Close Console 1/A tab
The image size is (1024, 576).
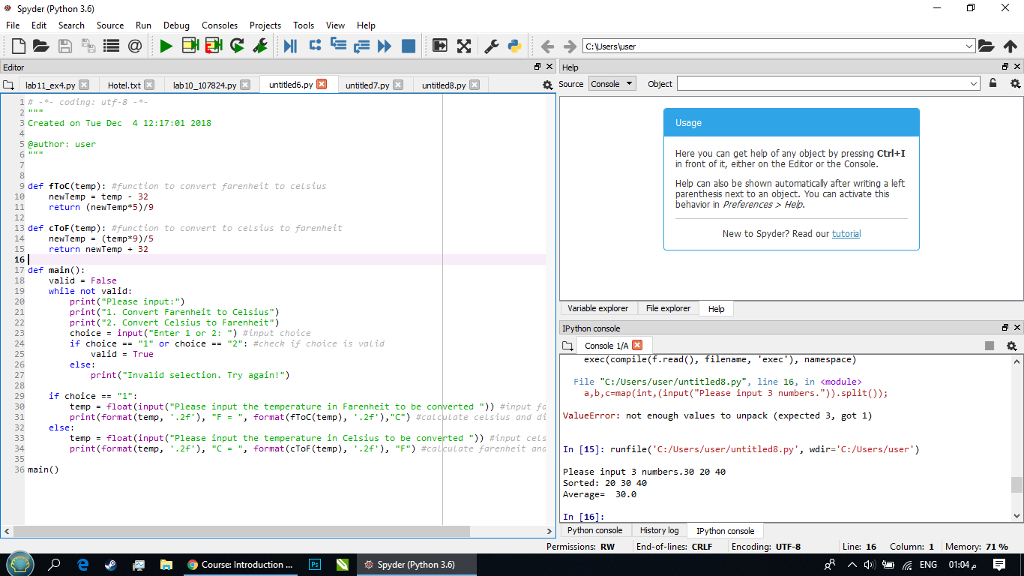(637, 345)
